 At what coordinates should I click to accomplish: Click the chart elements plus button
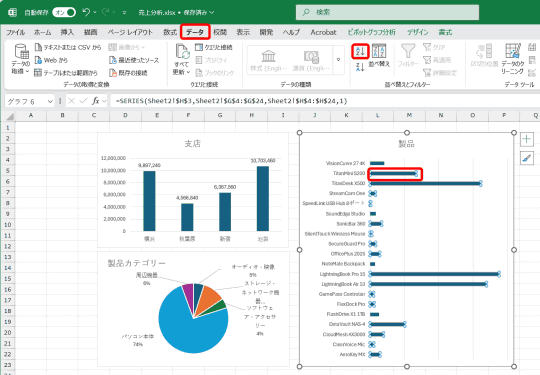[x=527, y=139]
